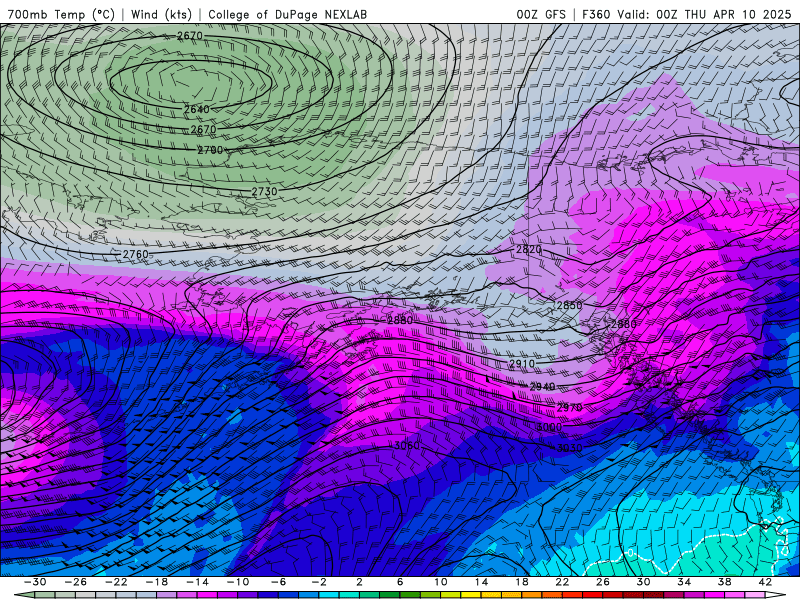Click the 'F360' forecast hour text
This screenshot has width=800, height=600.
point(596,14)
